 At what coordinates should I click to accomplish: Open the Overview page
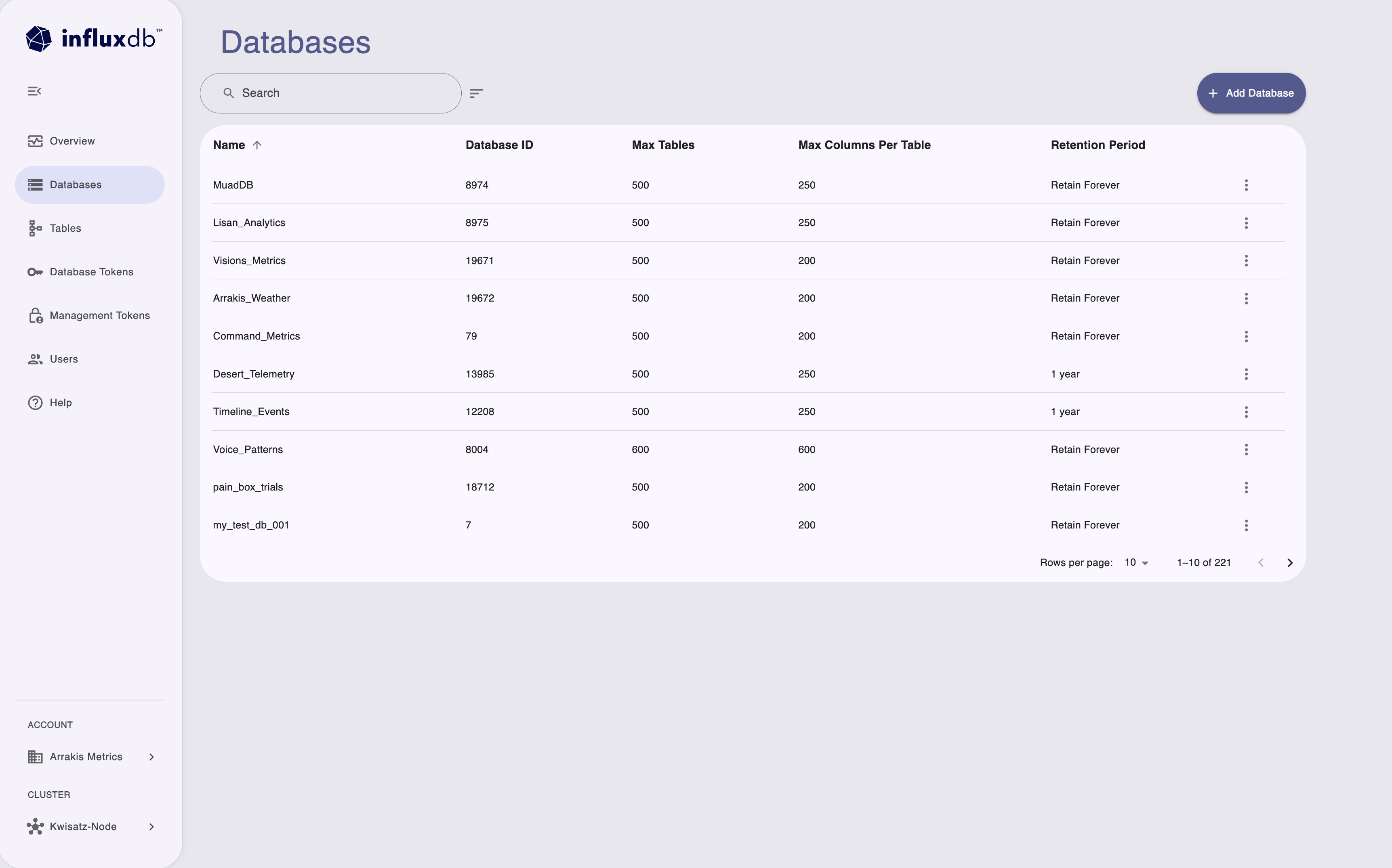(x=90, y=141)
